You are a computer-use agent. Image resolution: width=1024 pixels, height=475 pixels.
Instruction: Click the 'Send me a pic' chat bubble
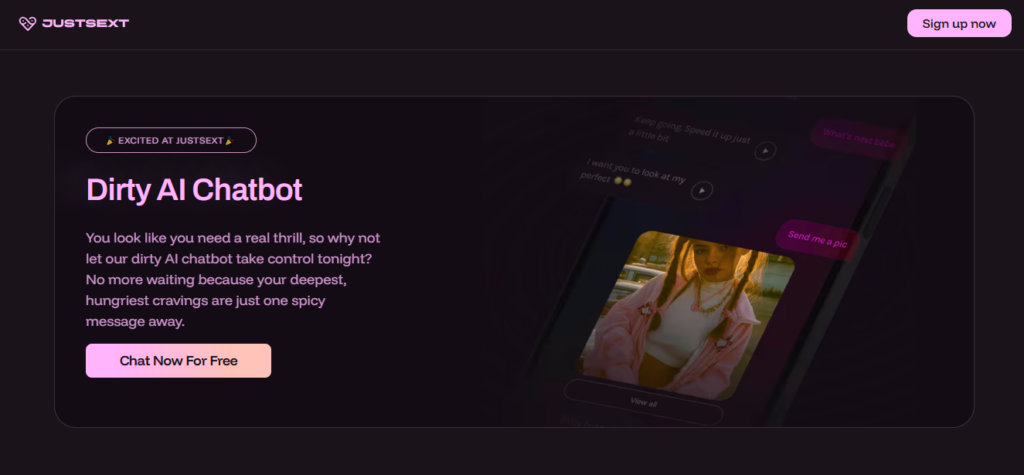pos(817,239)
